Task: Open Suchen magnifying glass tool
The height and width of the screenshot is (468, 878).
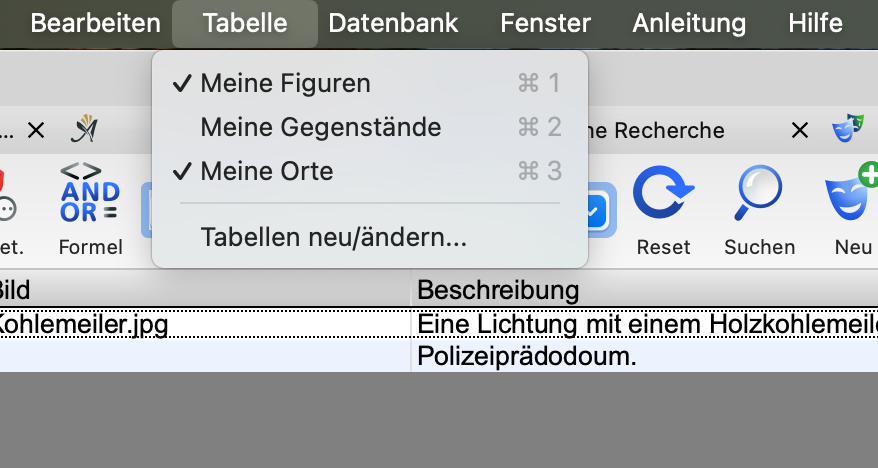Action: [759, 208]
